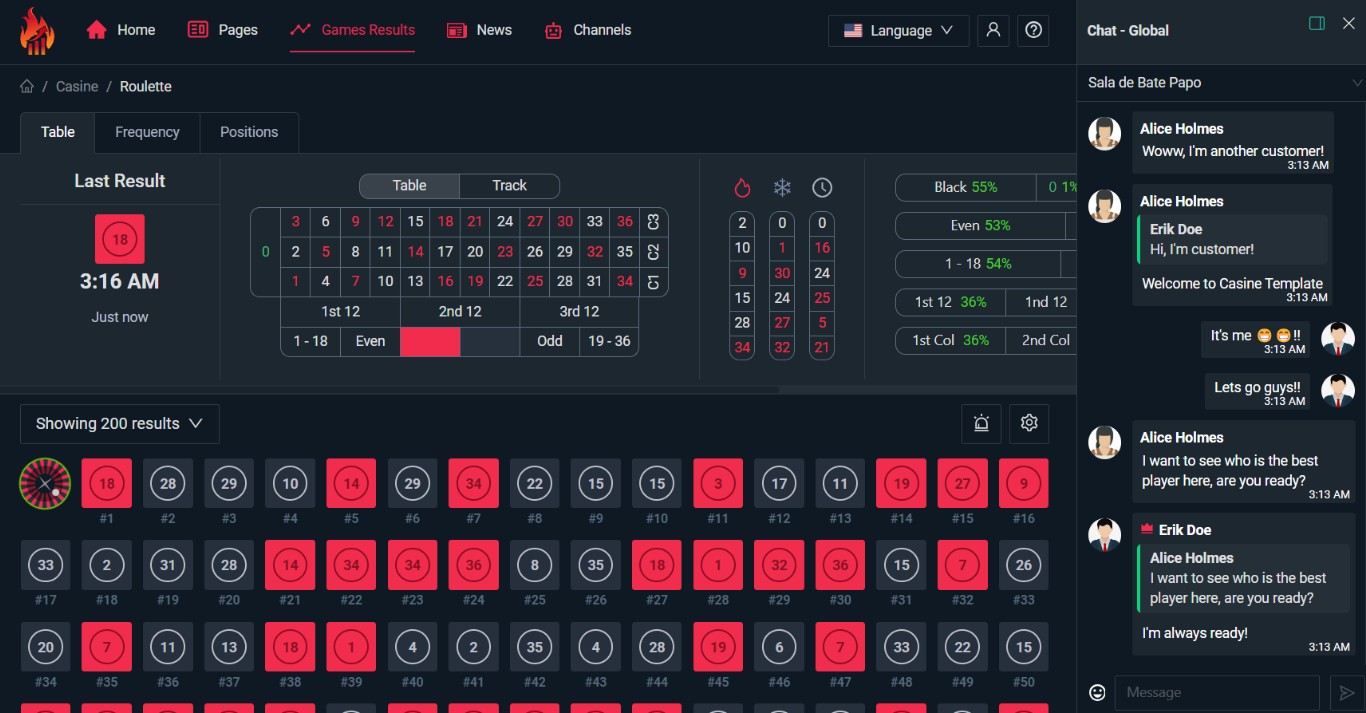Image resolution: width=1366 pixels, height=713 pixels.
Task: Select the hot numbers flame icon
Action: [742, 188]
